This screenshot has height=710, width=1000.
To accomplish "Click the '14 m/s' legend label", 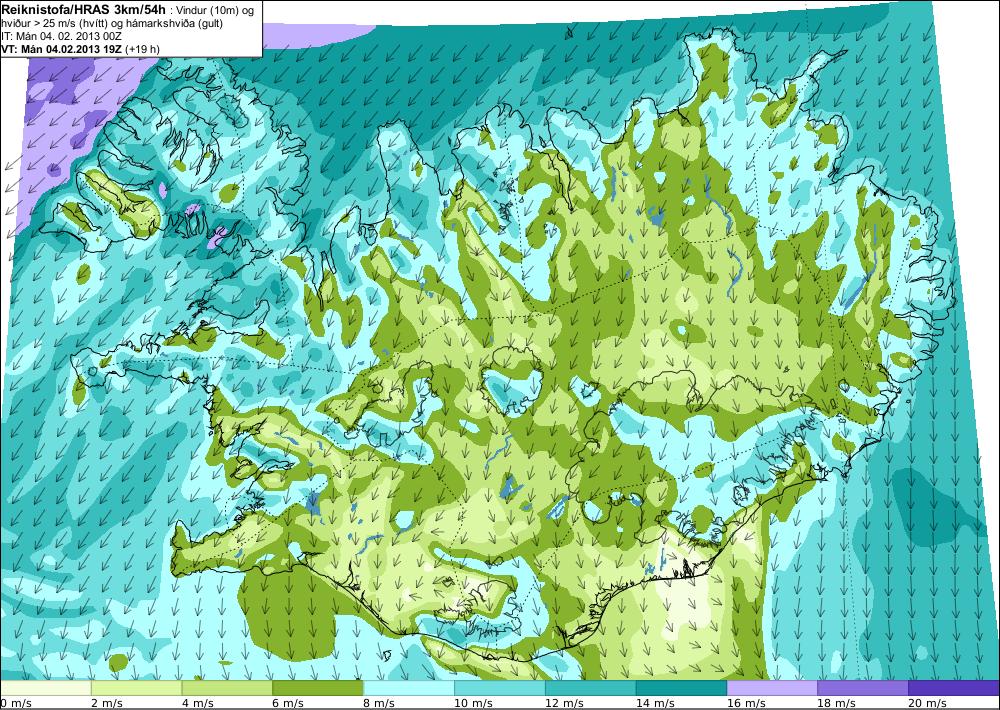I will click(x=656, y=703).
